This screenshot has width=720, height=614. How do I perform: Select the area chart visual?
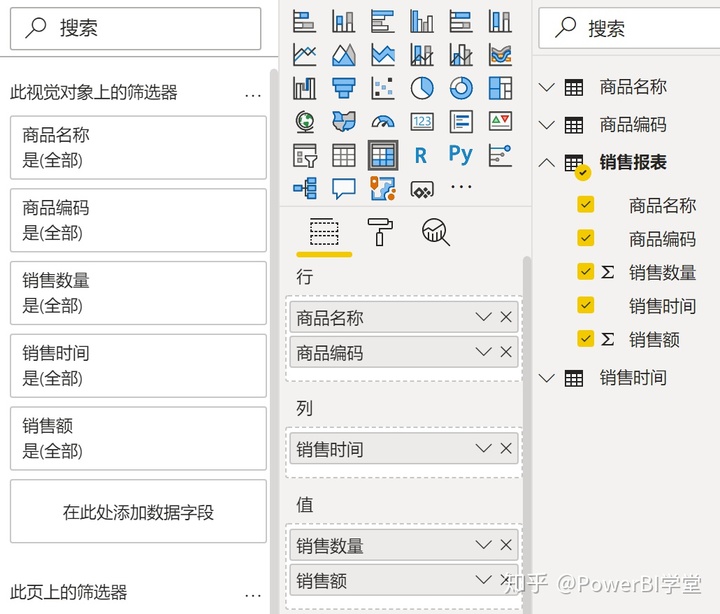tap(343, 55)
